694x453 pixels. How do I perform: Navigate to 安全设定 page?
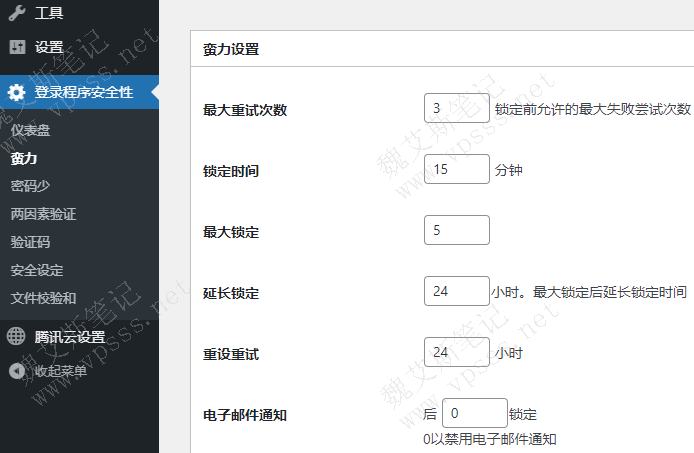(x=37, y=270)
